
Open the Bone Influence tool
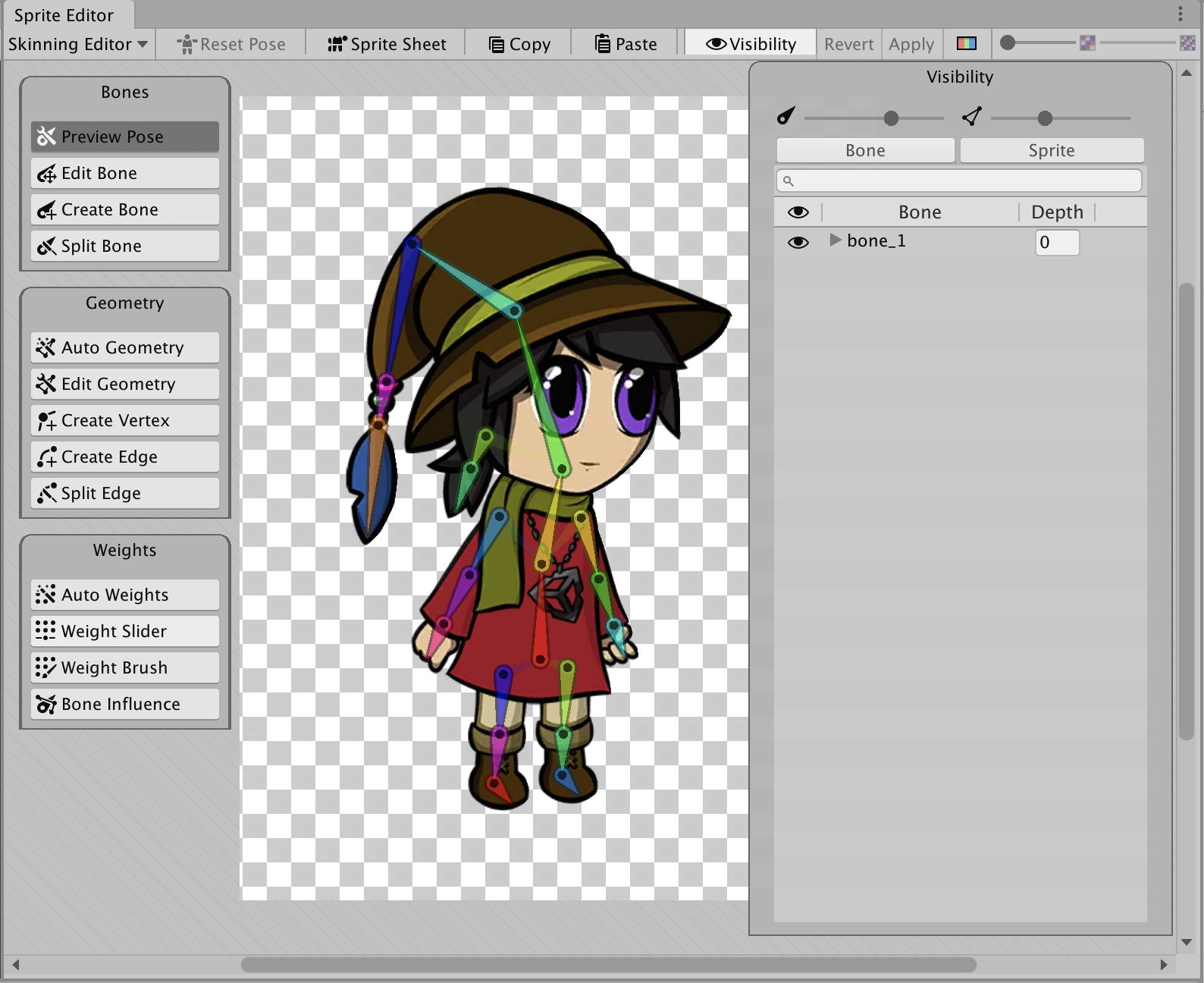[x=125, y=705]
